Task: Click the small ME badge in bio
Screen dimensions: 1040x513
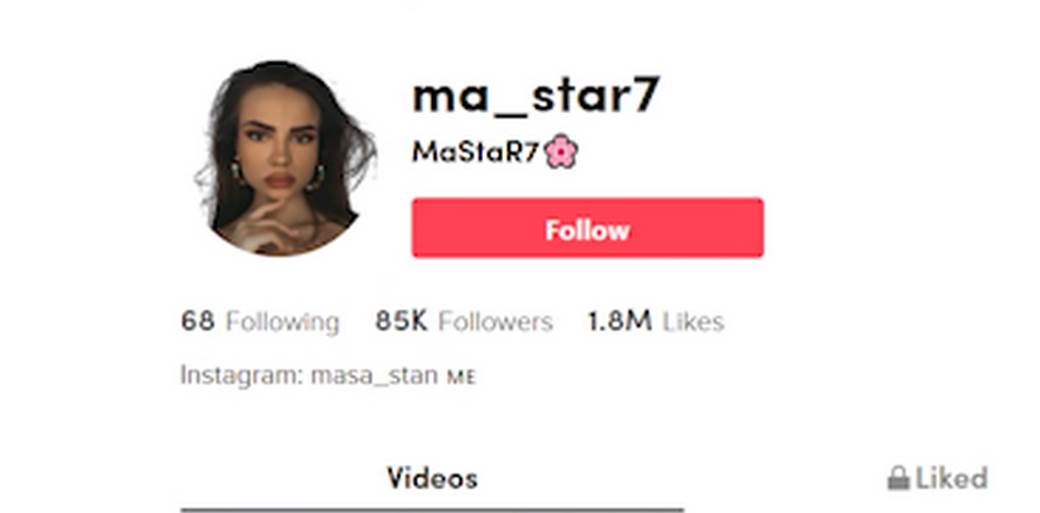Action: pos(461,378)
